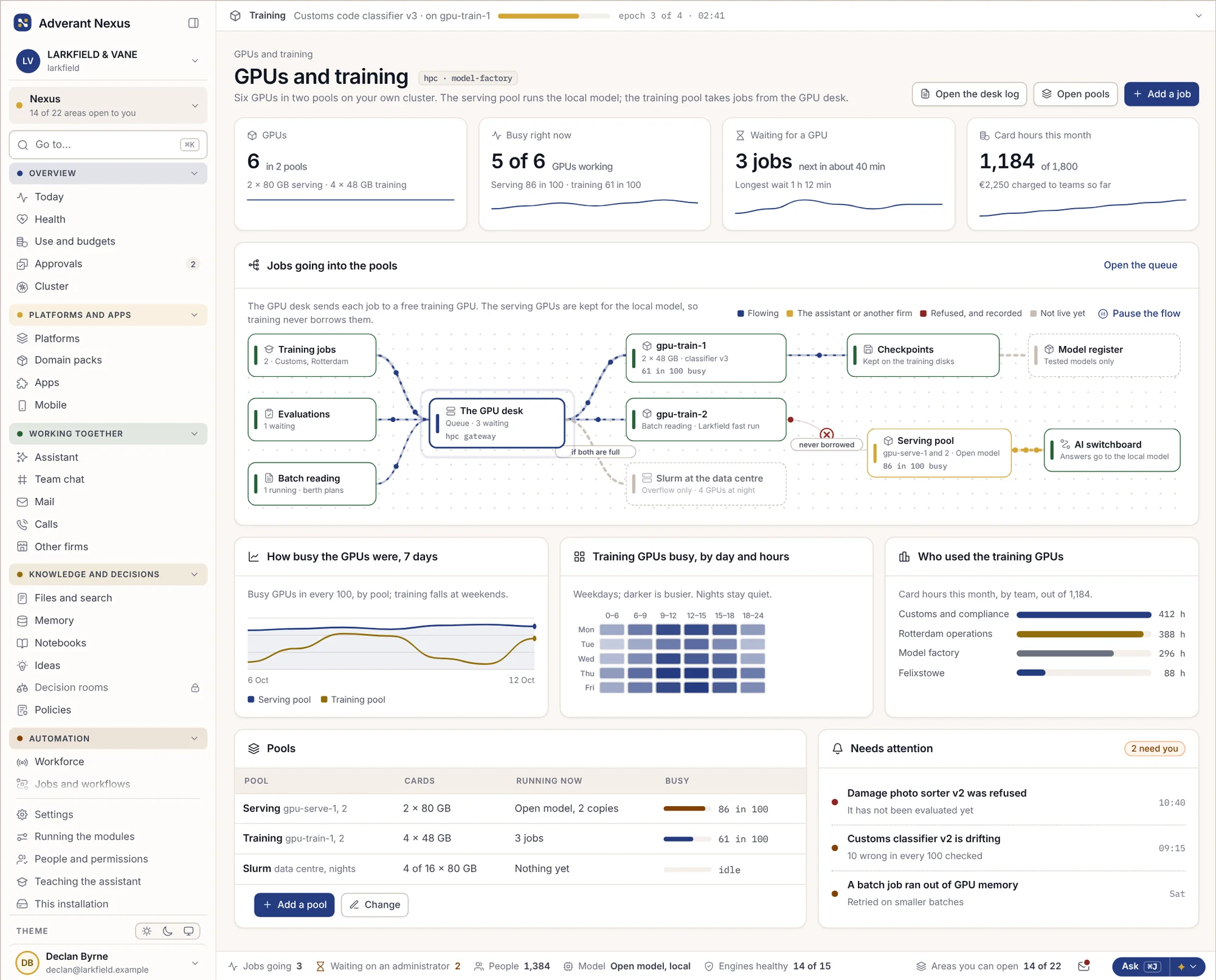The image size is (1216, 980).
Task: Collapse the sidebar with the panel icon
Action: point(193,23)
